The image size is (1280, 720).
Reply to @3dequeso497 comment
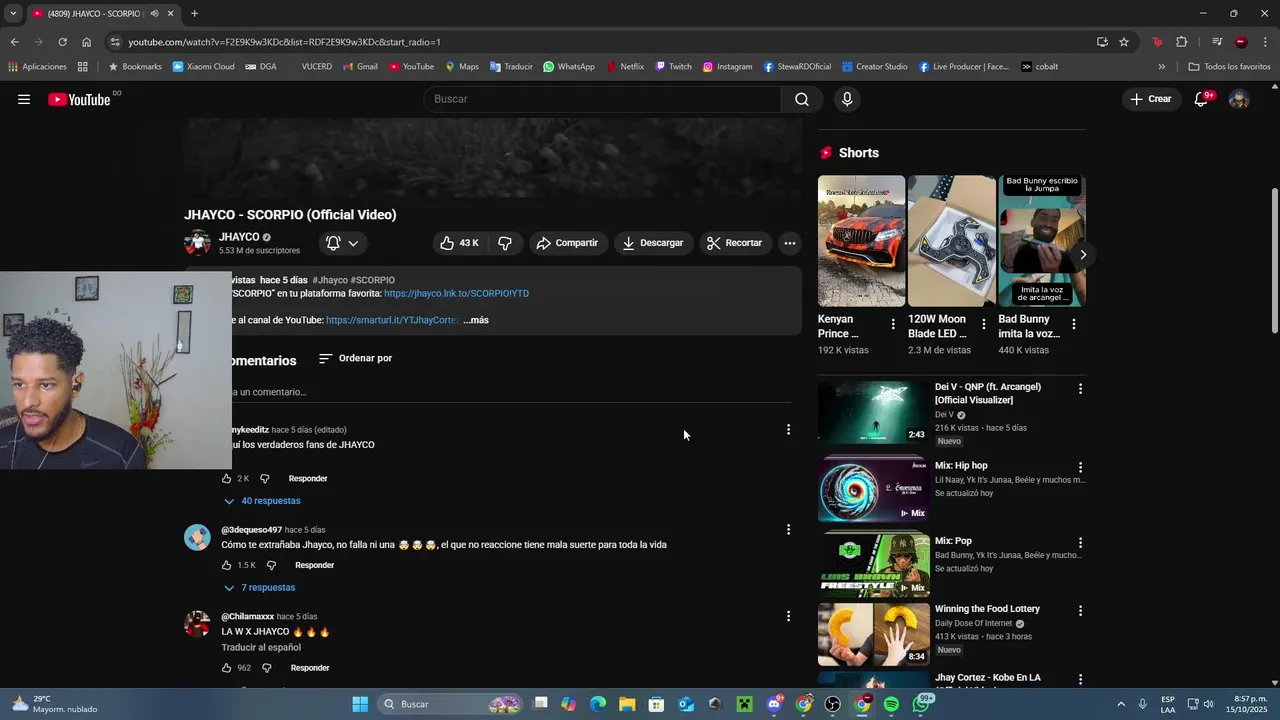pyautogui.click(x=314, y=565)
